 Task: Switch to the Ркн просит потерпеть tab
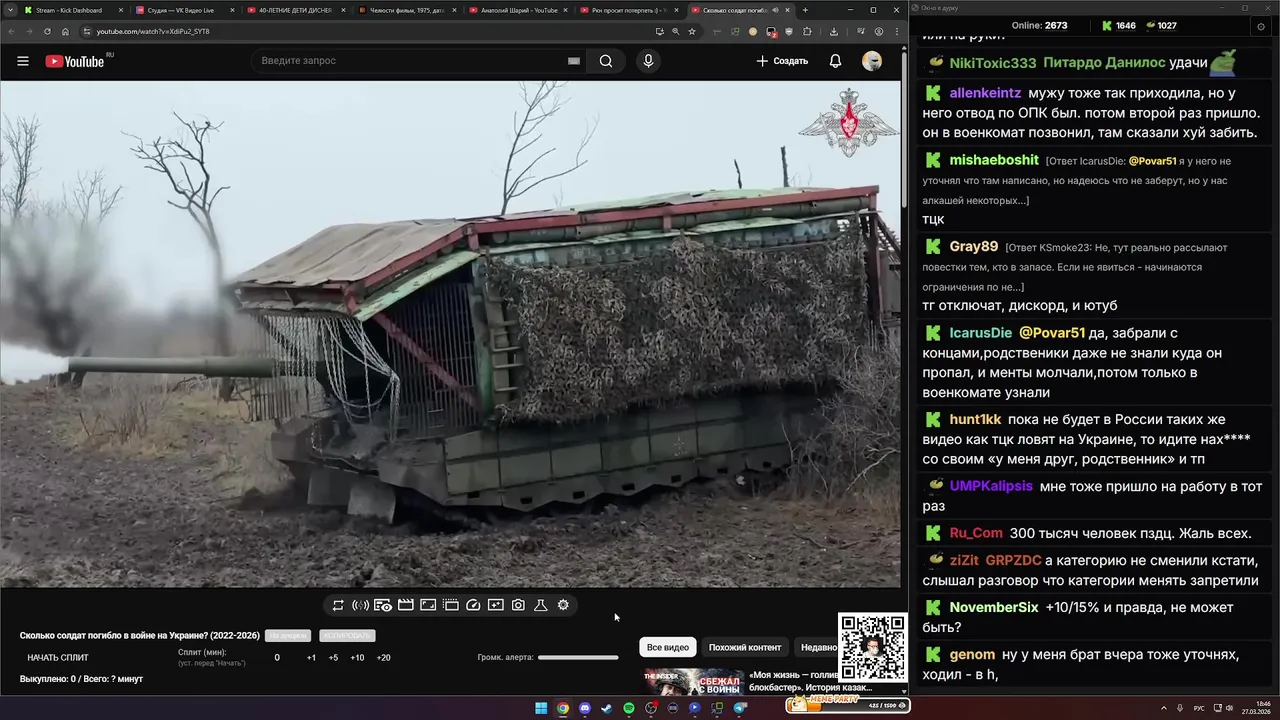(x=628, y=10)
